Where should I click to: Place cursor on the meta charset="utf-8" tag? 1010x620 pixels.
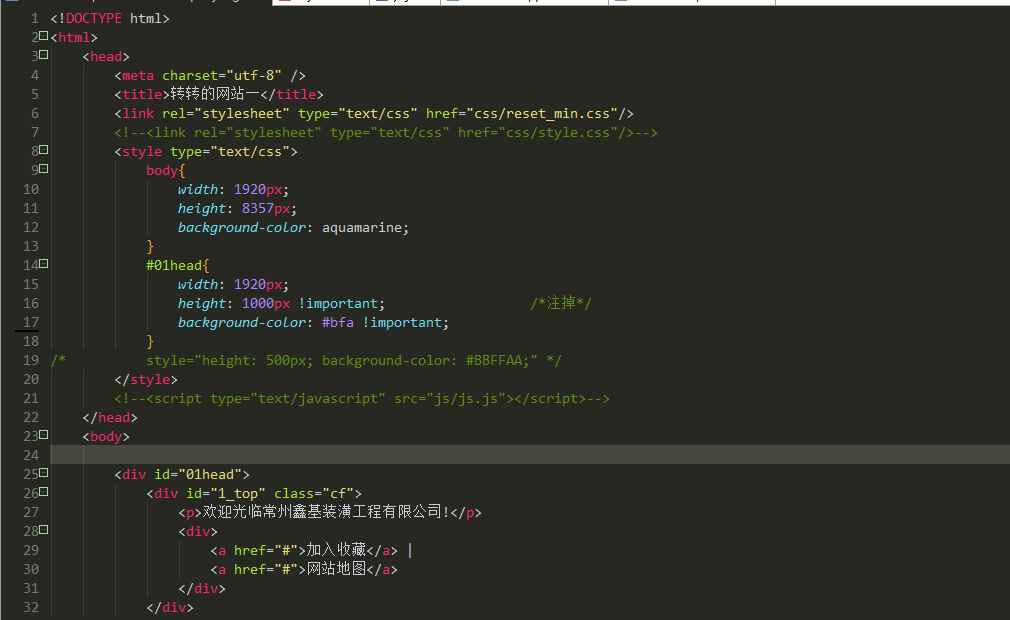point(210,76)
